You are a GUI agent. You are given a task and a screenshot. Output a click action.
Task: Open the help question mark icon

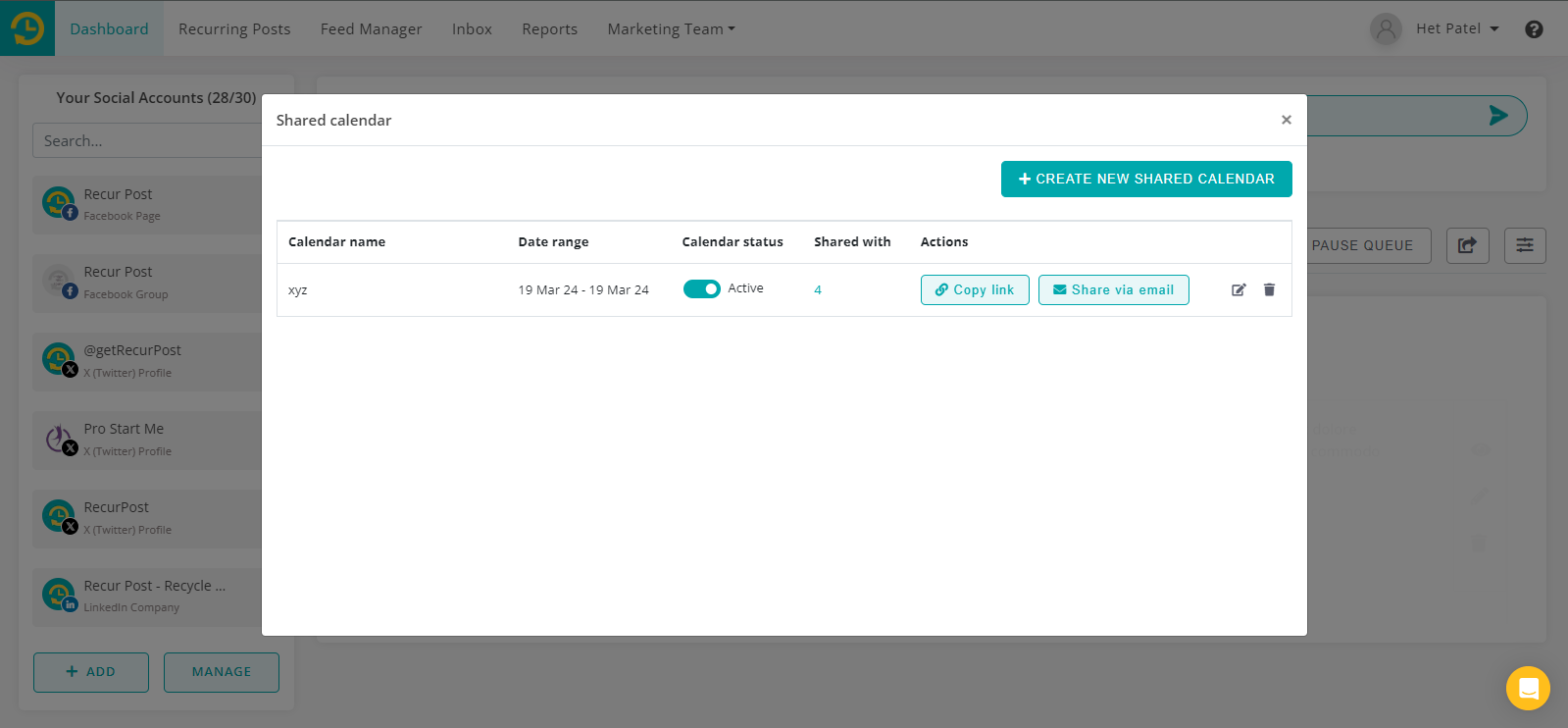(1534, 29)
